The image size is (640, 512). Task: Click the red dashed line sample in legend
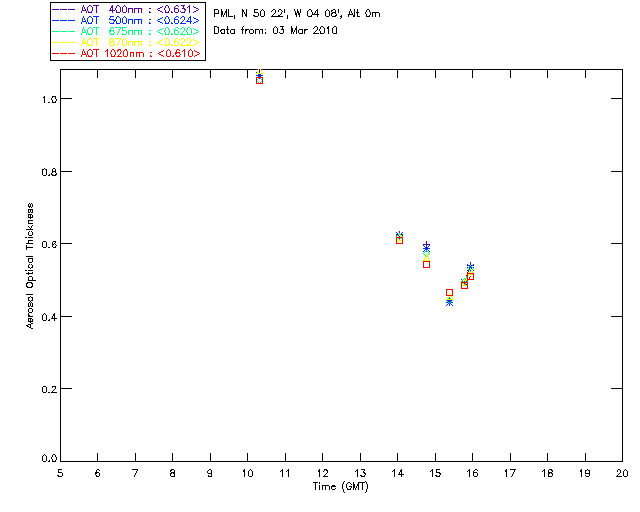[x=64, y=53]
